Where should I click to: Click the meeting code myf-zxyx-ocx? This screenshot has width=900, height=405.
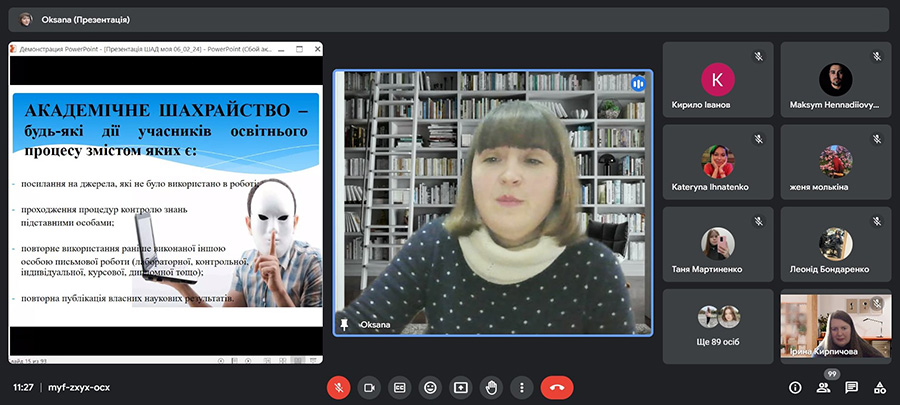pos(79,388)
